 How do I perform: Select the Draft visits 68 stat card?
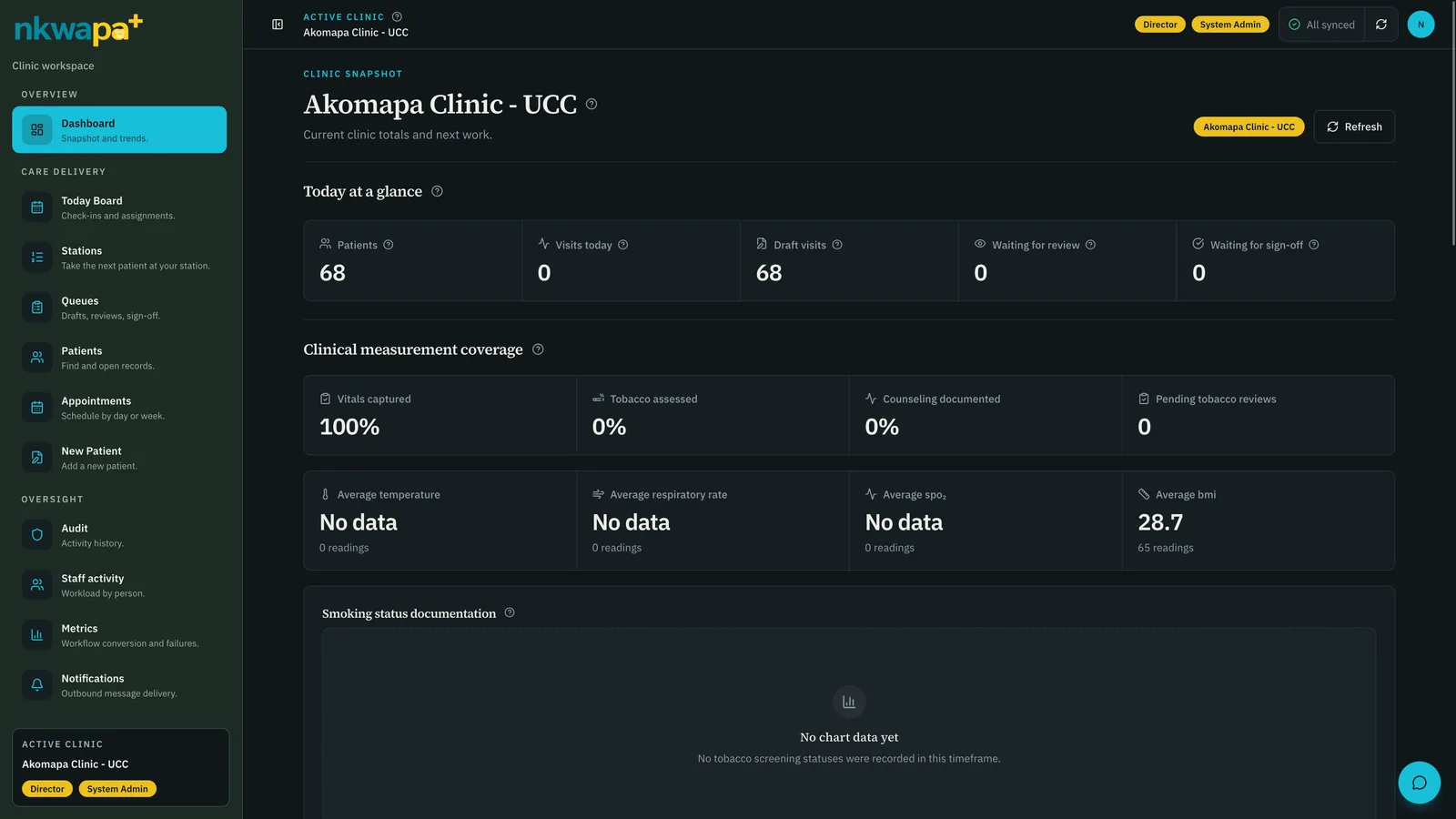849,260
